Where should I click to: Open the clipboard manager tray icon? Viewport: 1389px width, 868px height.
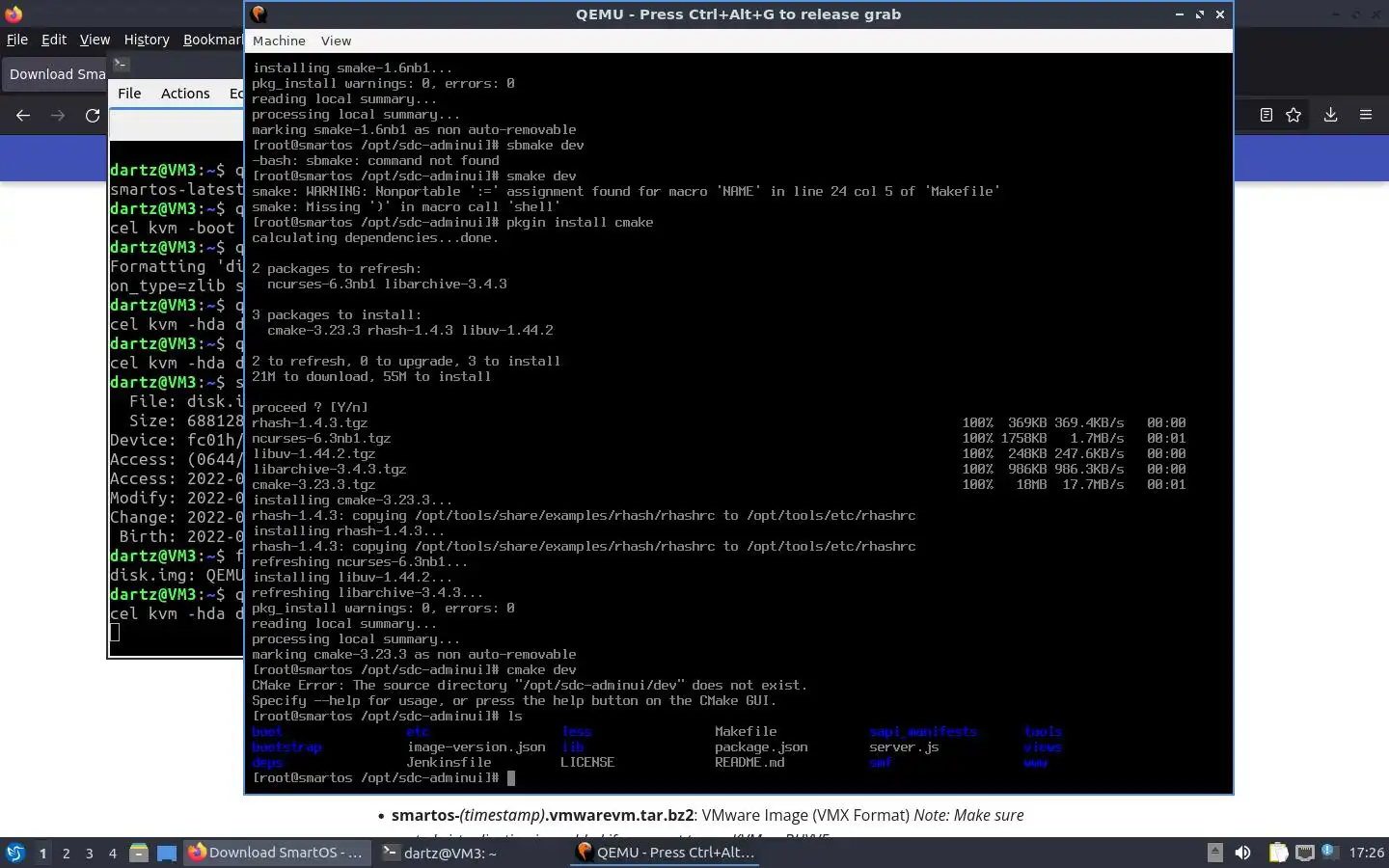click(x=1278, y=853)
